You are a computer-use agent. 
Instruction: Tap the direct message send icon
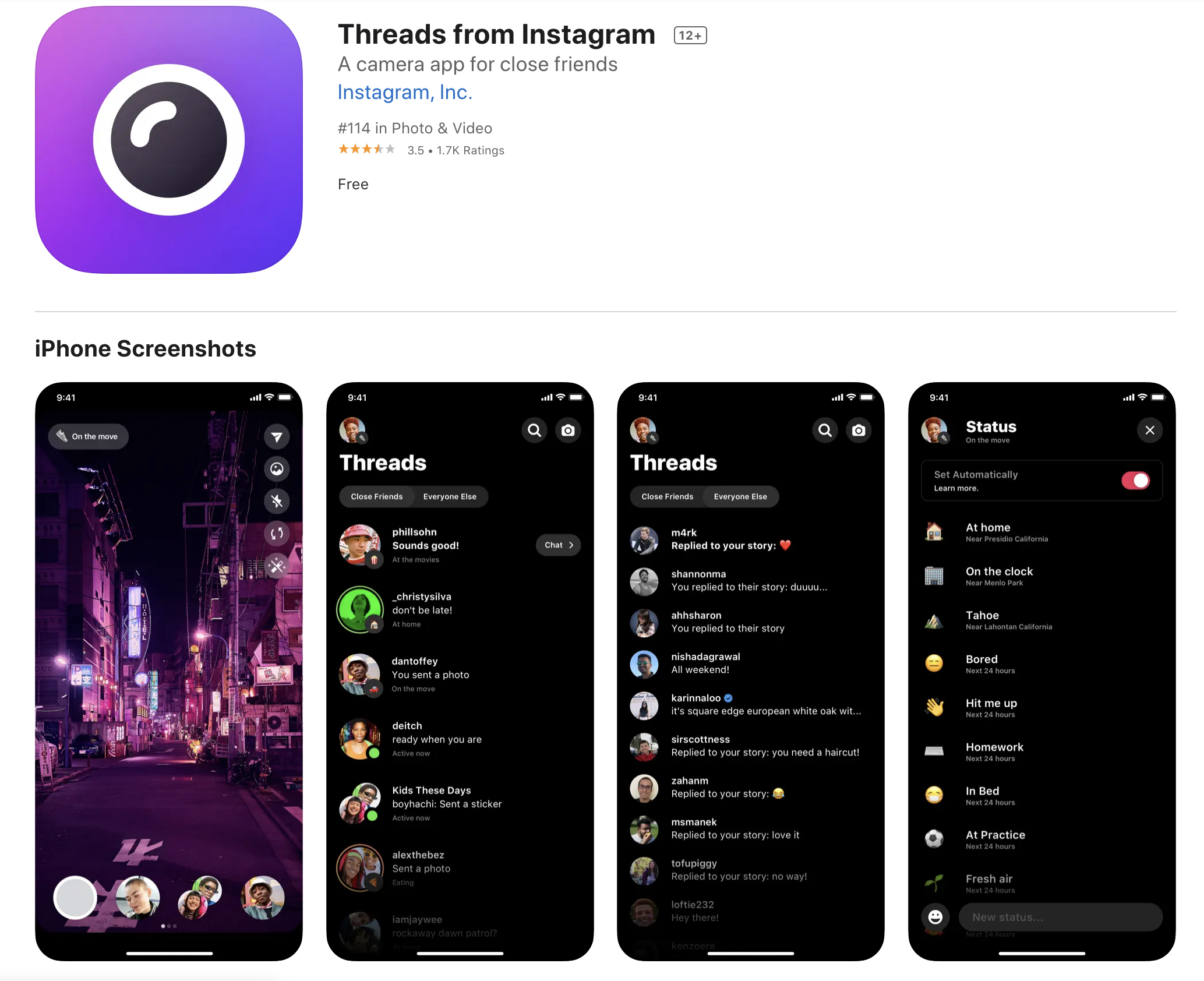276,433
